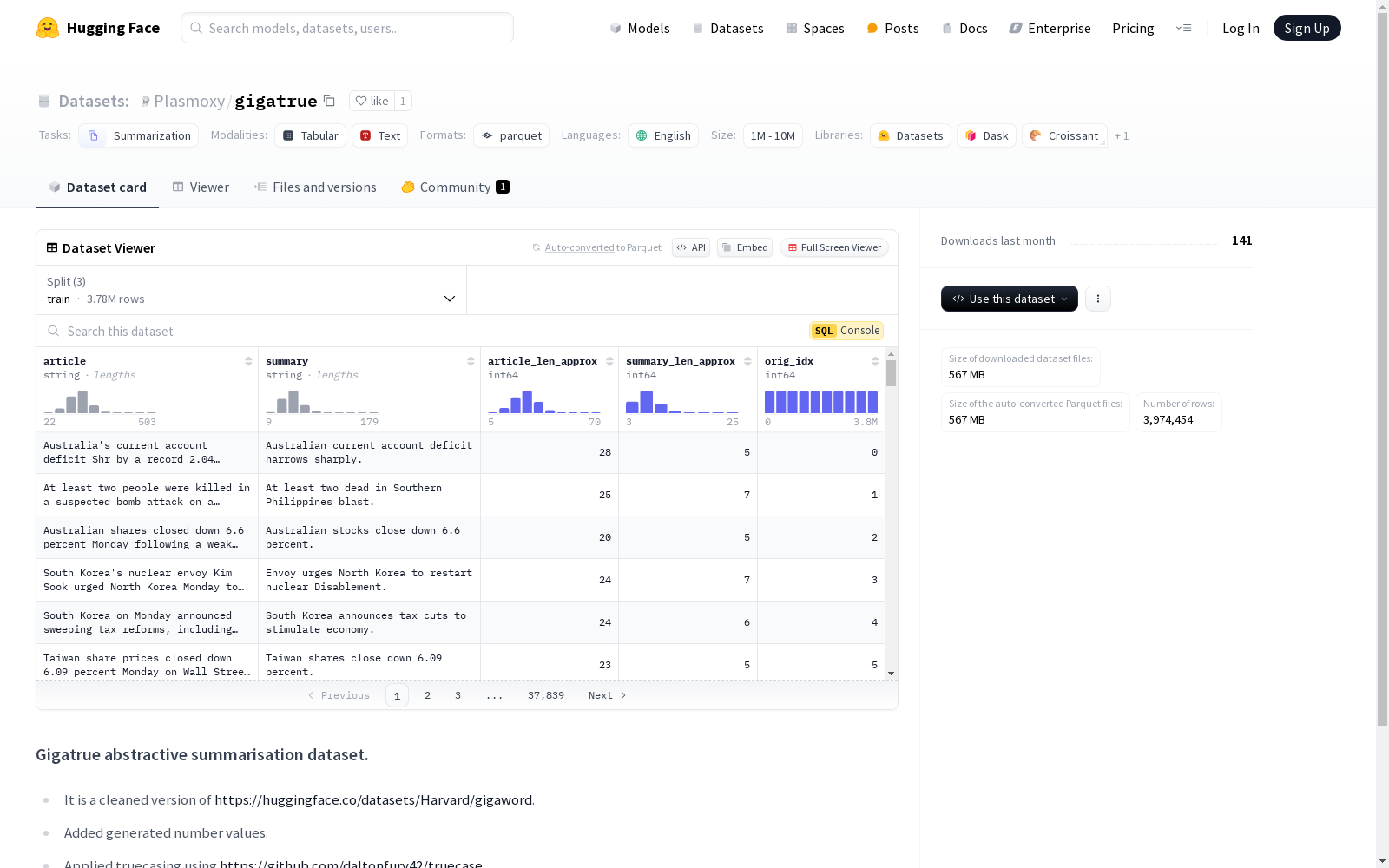The image size is (1389, 868).
Task: Open the Files and versions tab
Action: (x=315, y=187)
